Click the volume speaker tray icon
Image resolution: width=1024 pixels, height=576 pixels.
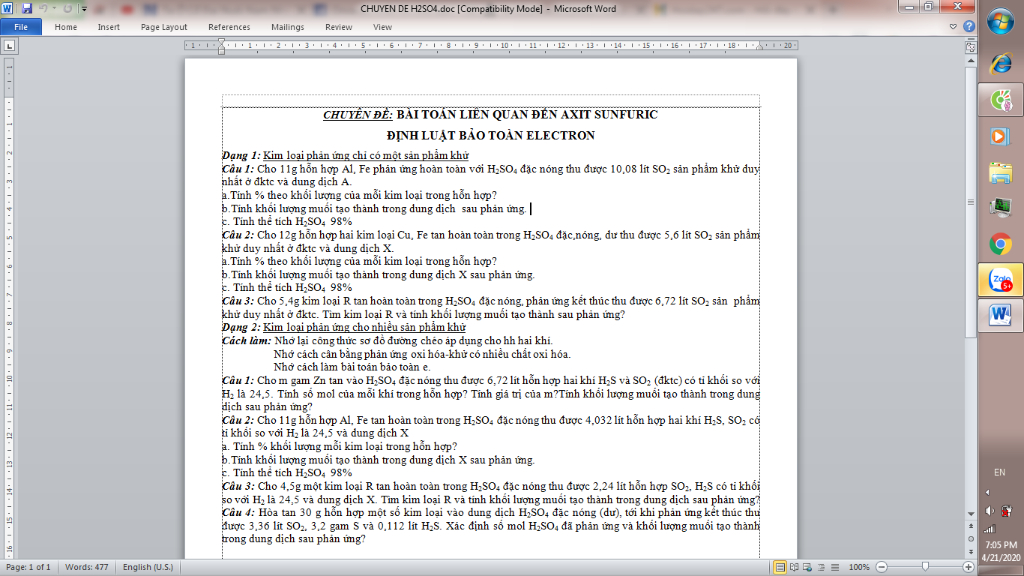coord(989,511)
